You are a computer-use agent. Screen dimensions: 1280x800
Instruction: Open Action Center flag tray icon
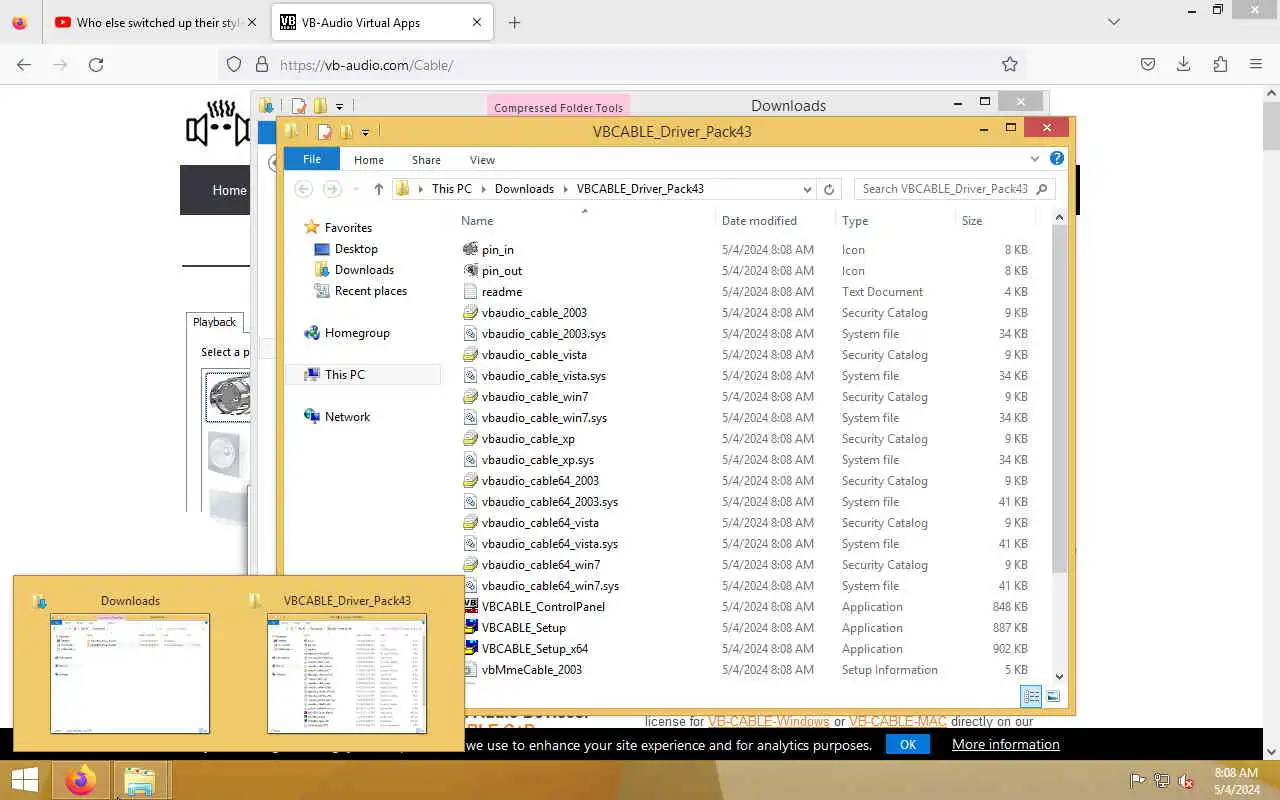[1137, 781]
